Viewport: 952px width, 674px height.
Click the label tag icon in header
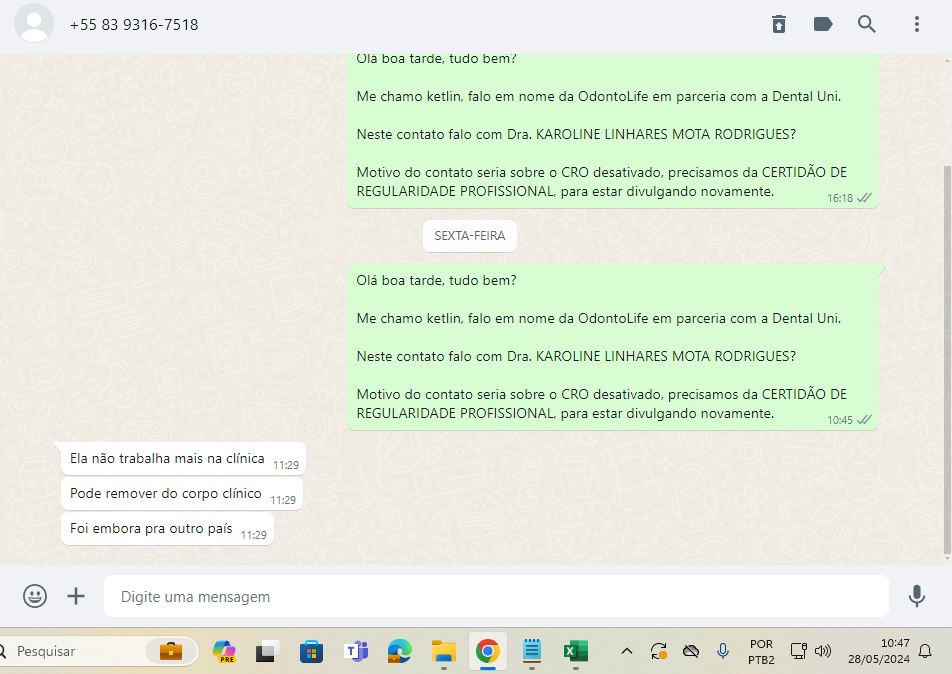click(x=823, y=24)
